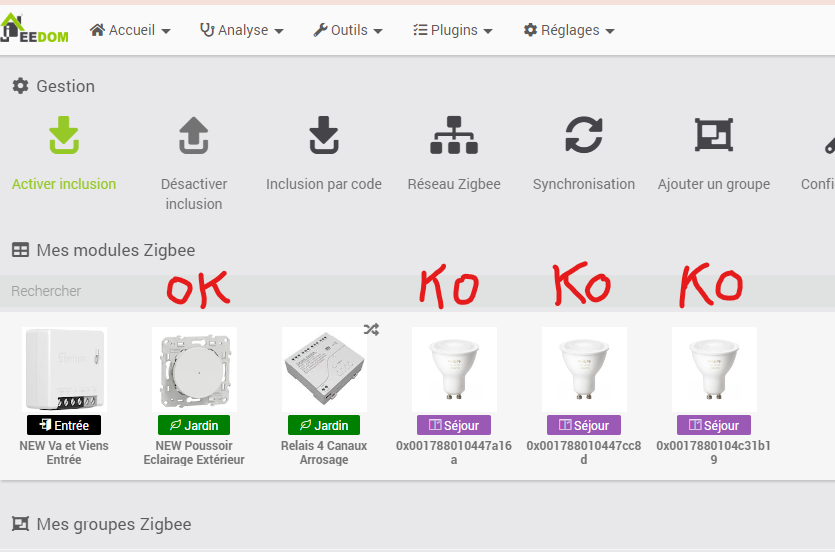Expand the Analyse dropdown caret

click(x=279, y=31)
